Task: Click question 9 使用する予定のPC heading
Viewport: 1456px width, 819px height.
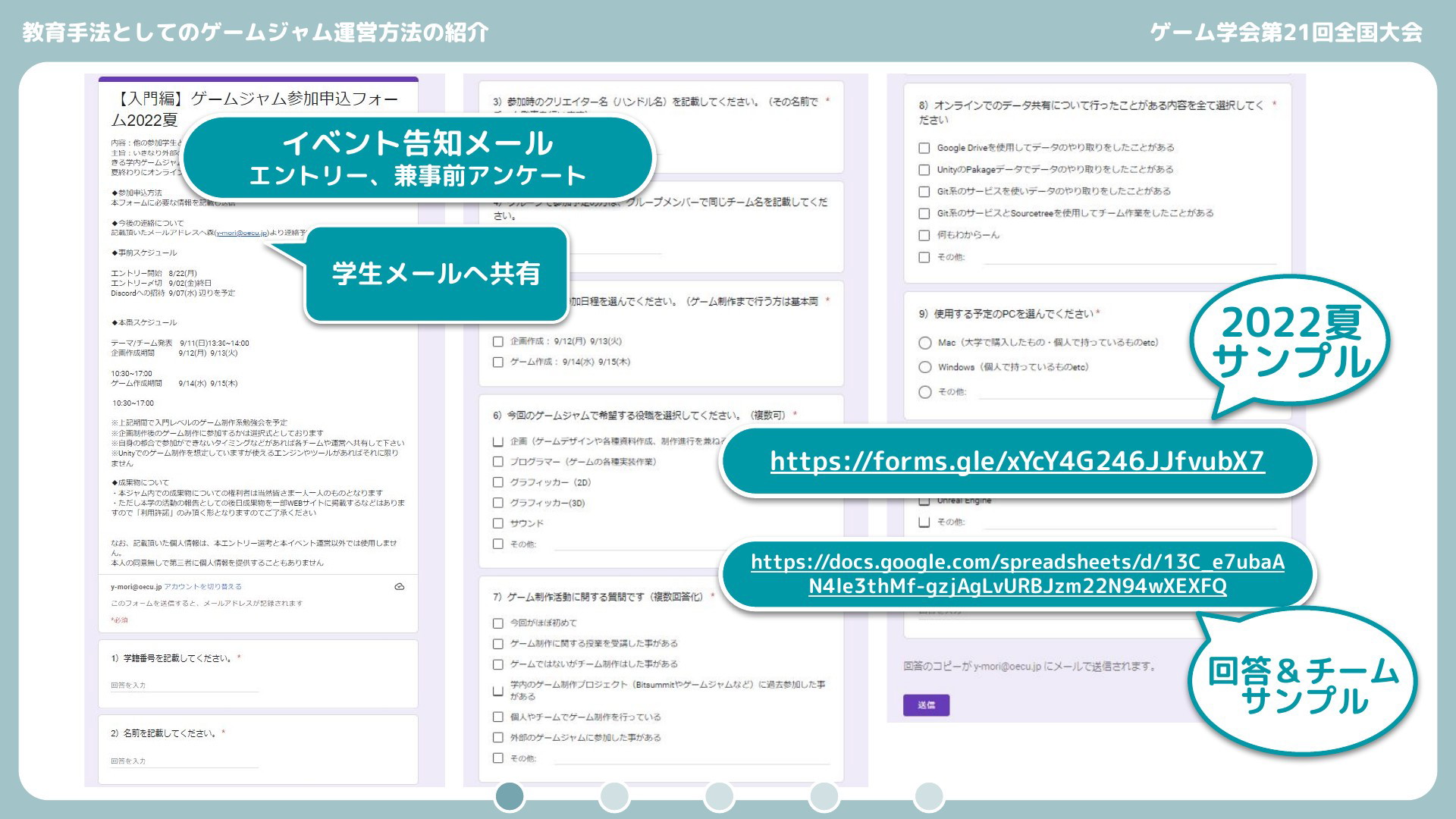Action: (1006, 314)
